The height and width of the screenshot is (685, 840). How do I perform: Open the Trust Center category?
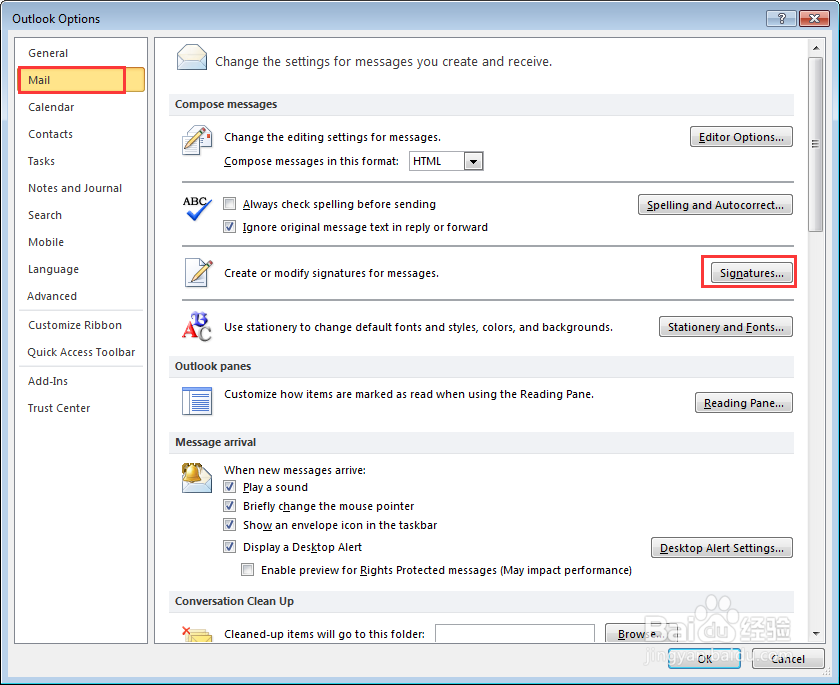coord(80,408)
